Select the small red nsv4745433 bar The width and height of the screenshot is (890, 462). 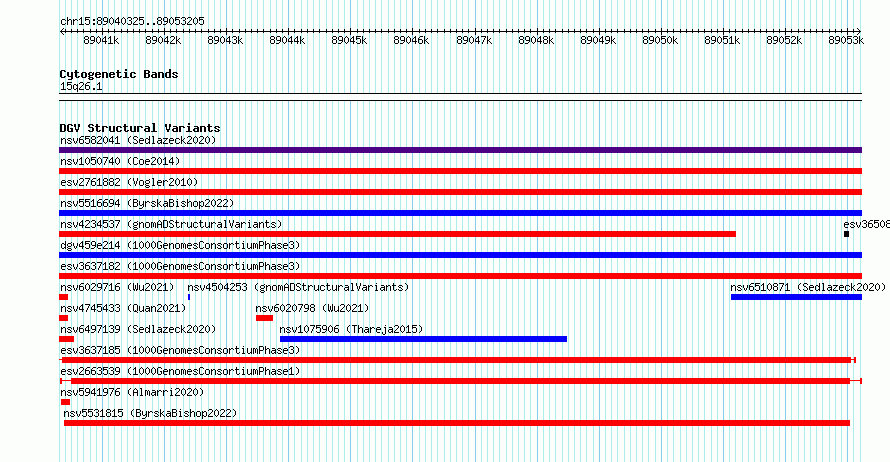[64, 318]
